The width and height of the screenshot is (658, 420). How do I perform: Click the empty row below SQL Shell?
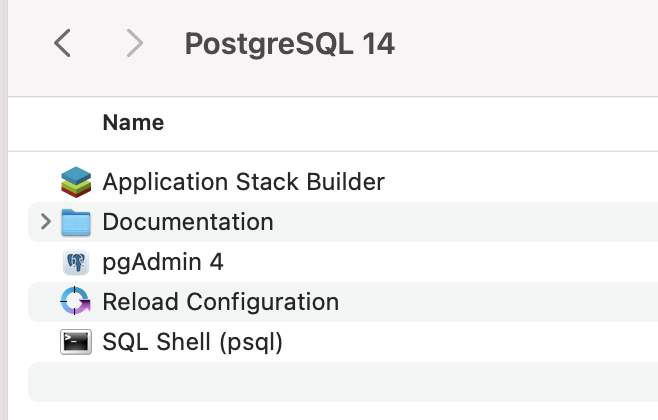pyautogui.click(x=340, y=382)
